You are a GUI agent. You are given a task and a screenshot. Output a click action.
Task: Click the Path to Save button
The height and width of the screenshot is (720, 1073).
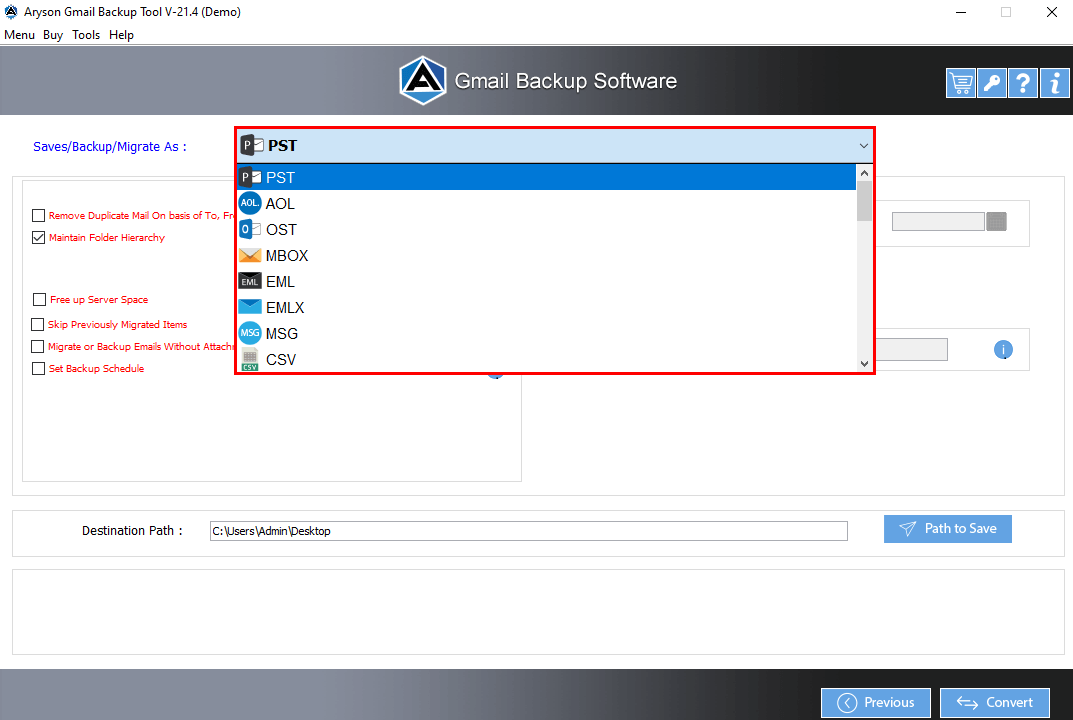coord(948,529)
